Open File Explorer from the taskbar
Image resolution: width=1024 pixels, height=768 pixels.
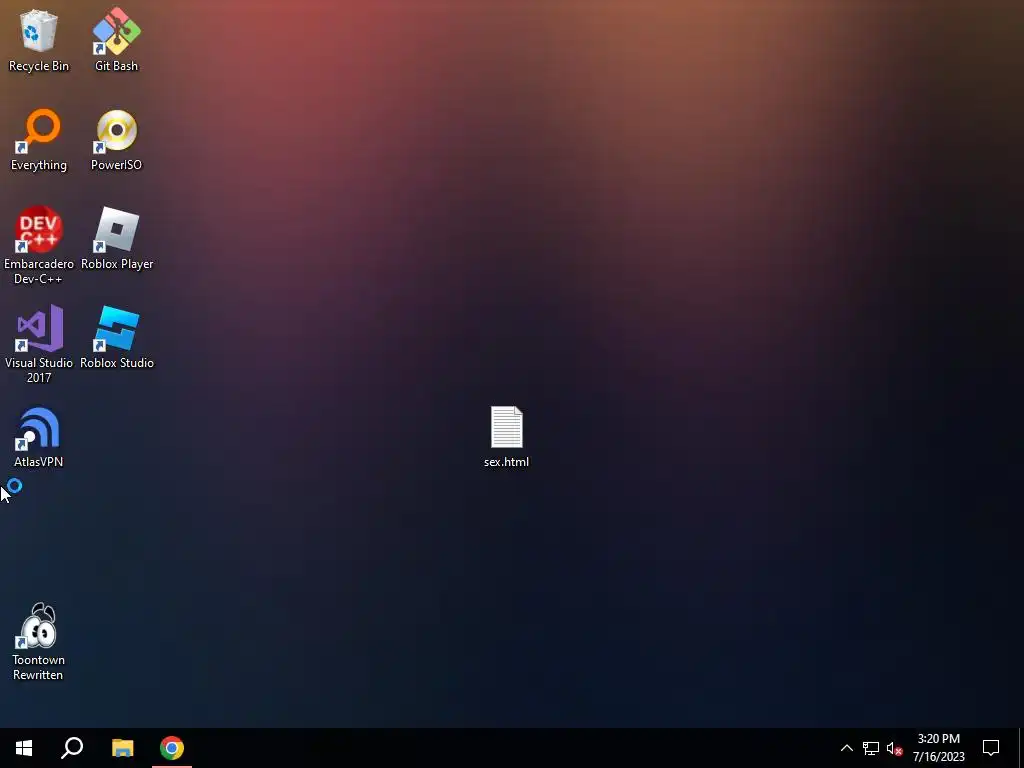(122, 748)
